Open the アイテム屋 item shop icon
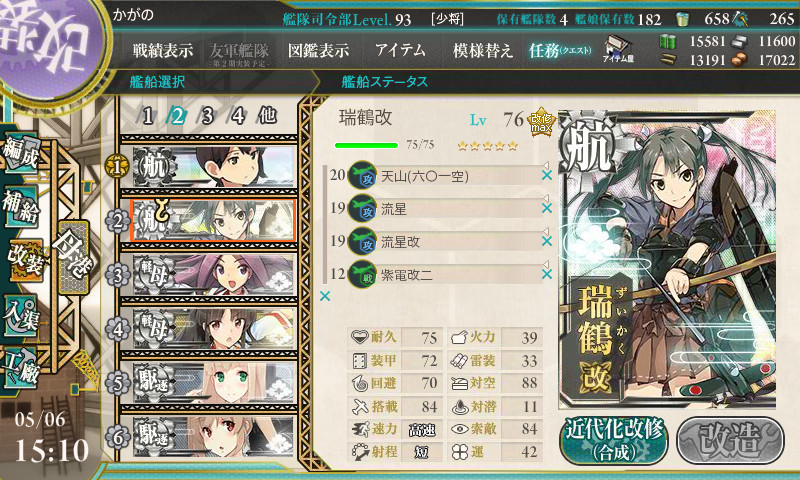This screenshot has width=800, height=480. coord(618,49)
